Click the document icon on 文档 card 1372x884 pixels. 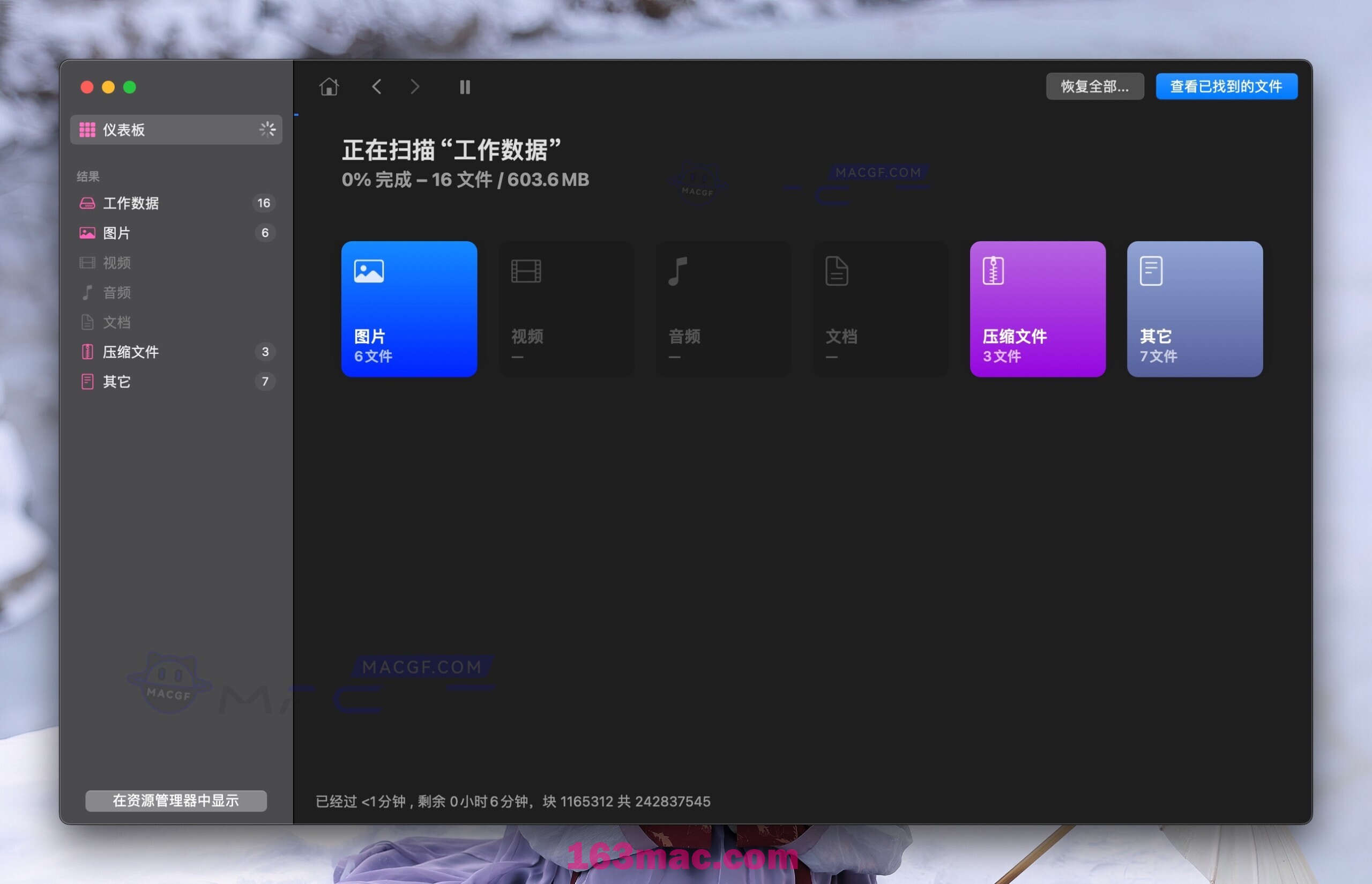coord(837,271)
